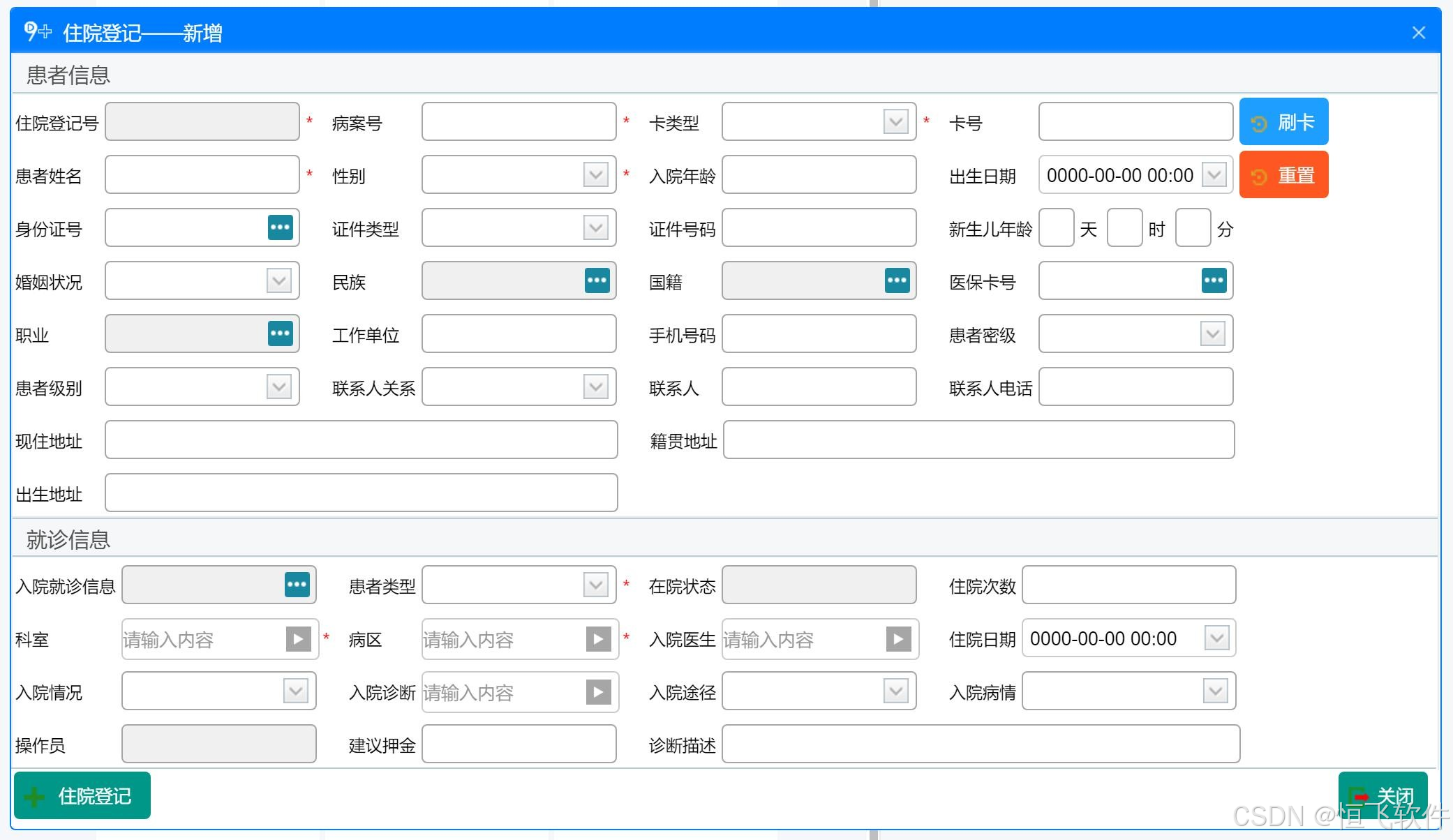Click the green 住院登记 submit button
Screen dimensions: 1453x840
tap(82, 795)
